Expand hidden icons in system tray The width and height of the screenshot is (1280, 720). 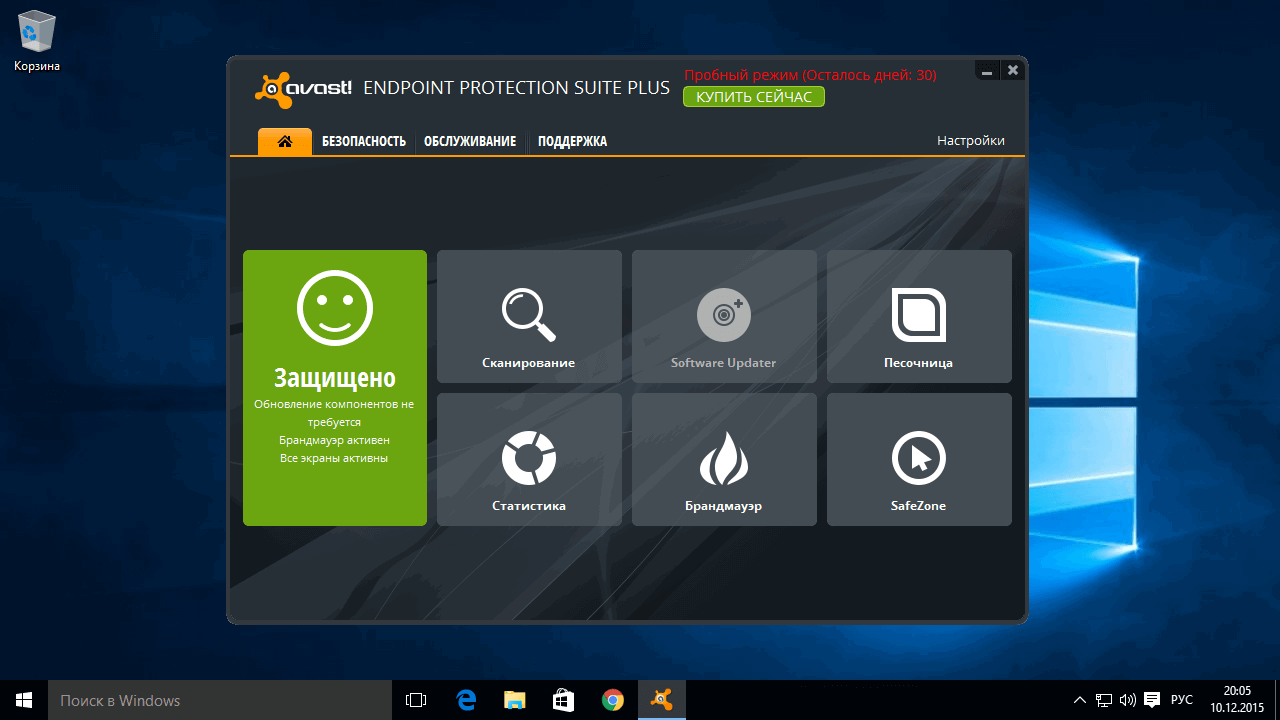(1079, 700)
